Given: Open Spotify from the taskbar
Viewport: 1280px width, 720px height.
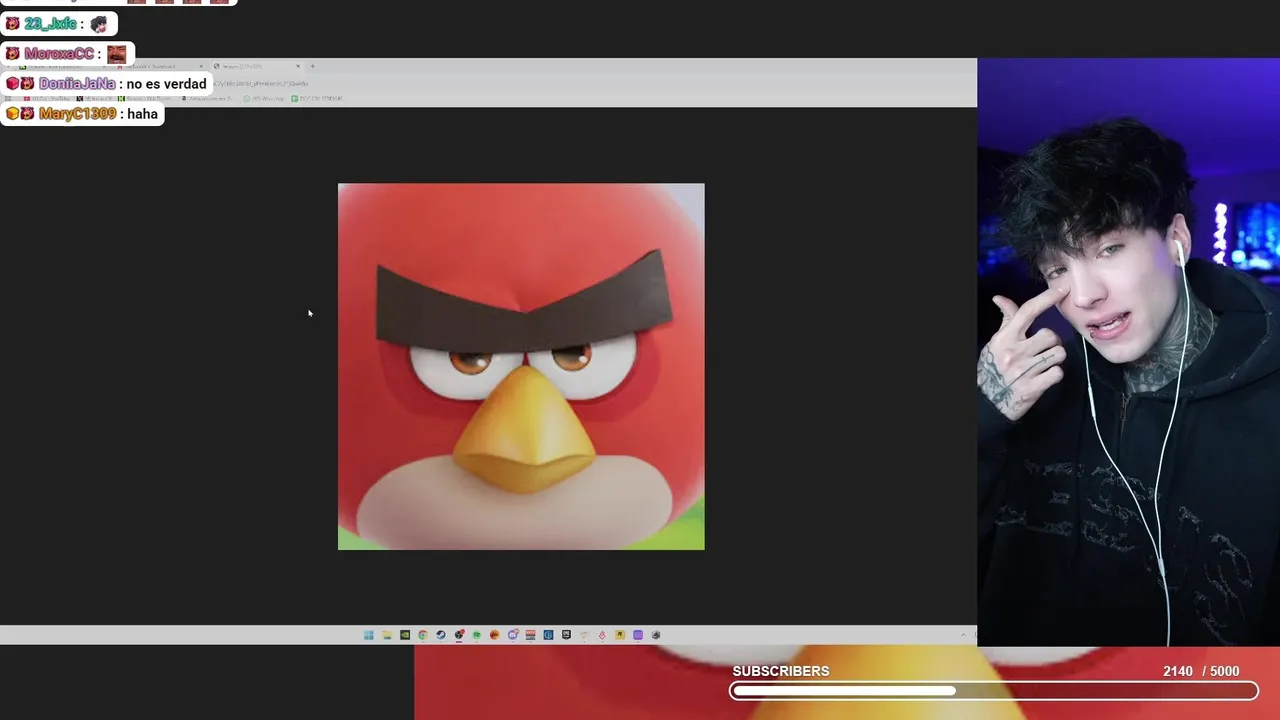Looking at the screenshot, I should 477,635.
